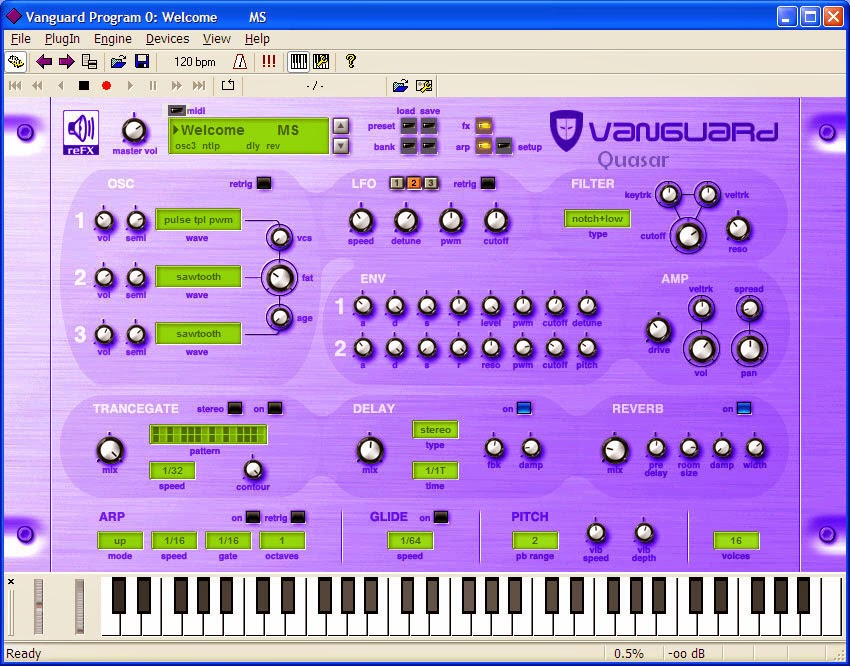Click the bank load button
850x666 pixels.
(409, 146)
